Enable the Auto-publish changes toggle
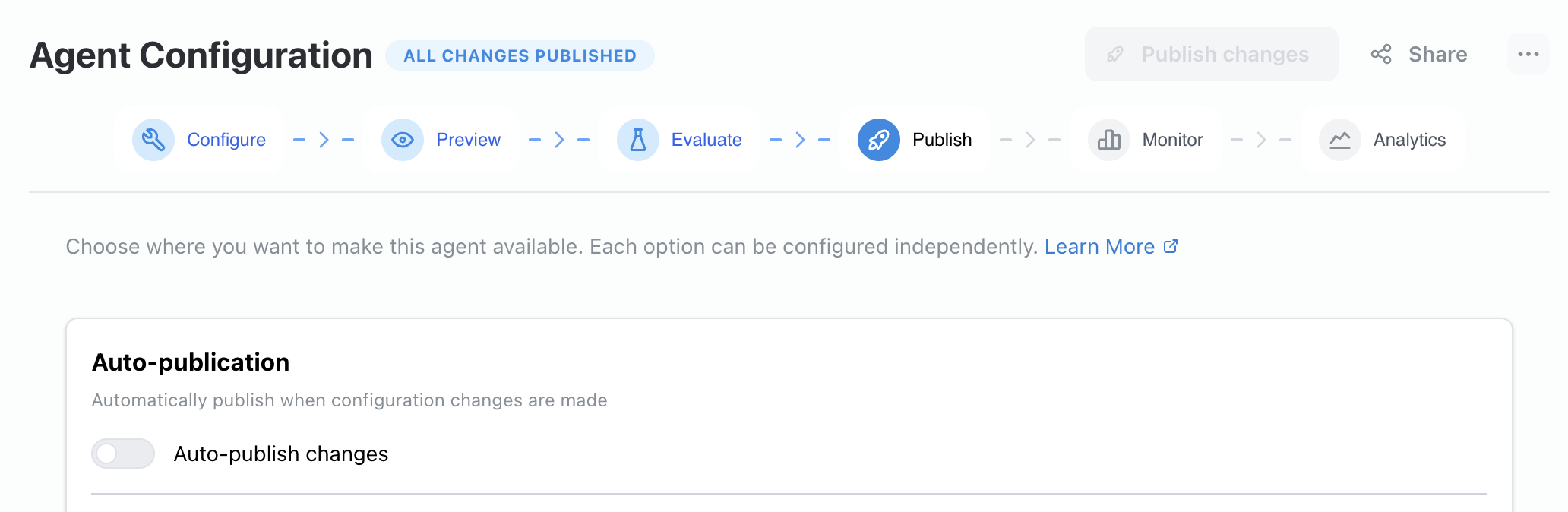The height and width of the screenshot is (512, 1568). 123,454
